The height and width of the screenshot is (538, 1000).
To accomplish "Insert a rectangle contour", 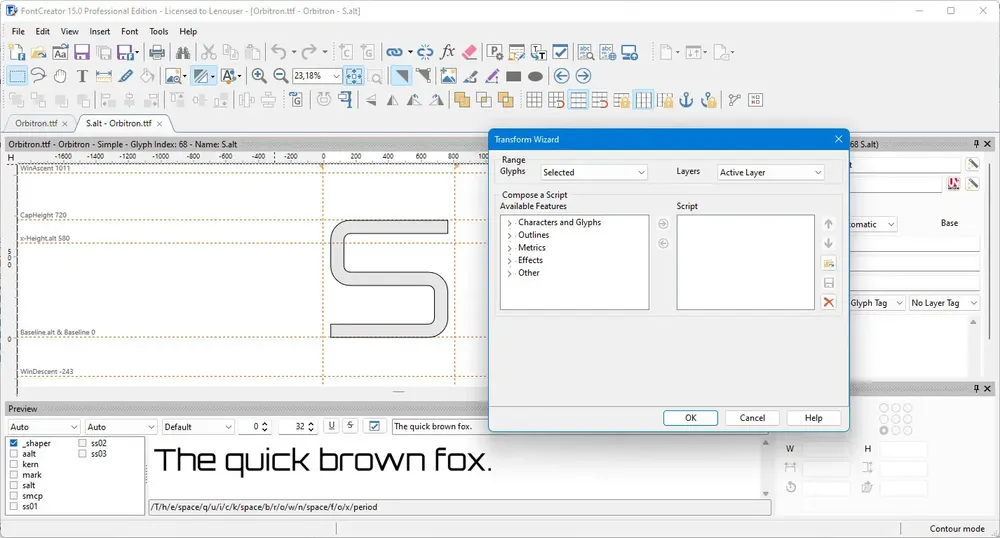I will pos(513,76).
